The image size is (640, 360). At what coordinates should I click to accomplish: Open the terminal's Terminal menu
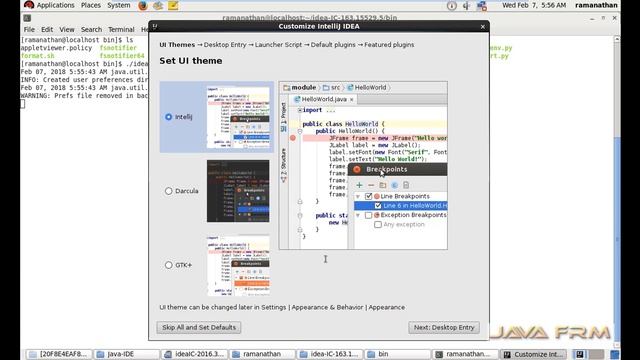click(121, 29)
